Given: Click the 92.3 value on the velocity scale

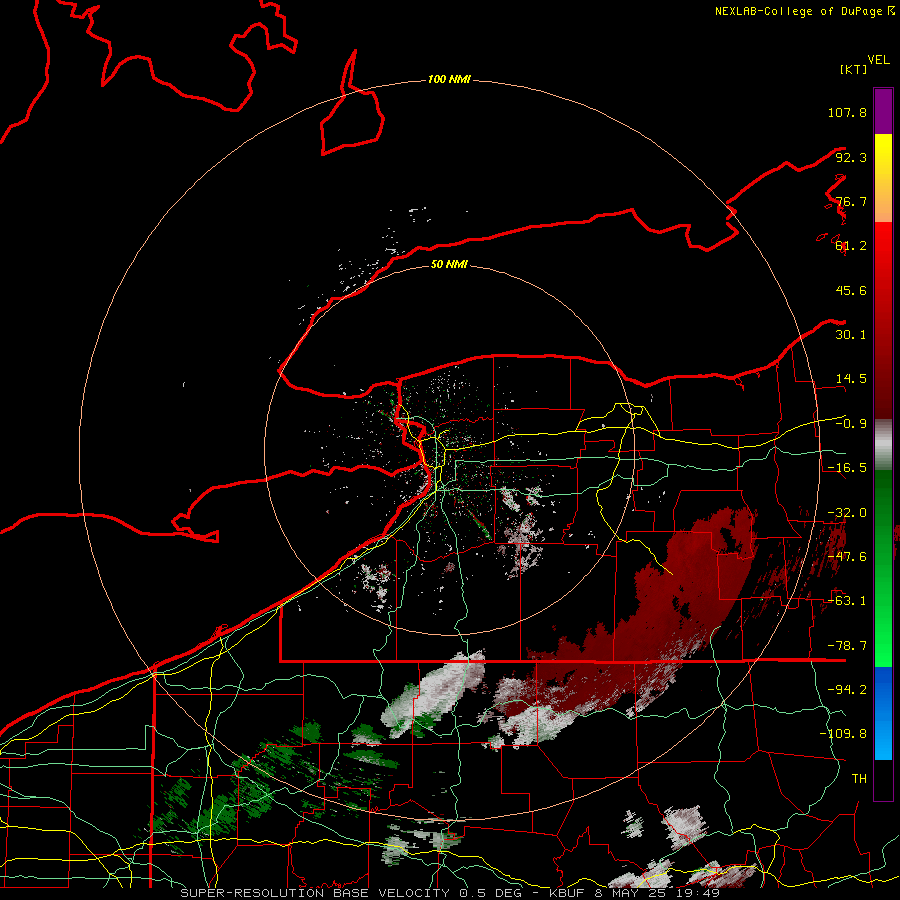Looking at the screenshot, I should tap(851, 157).
